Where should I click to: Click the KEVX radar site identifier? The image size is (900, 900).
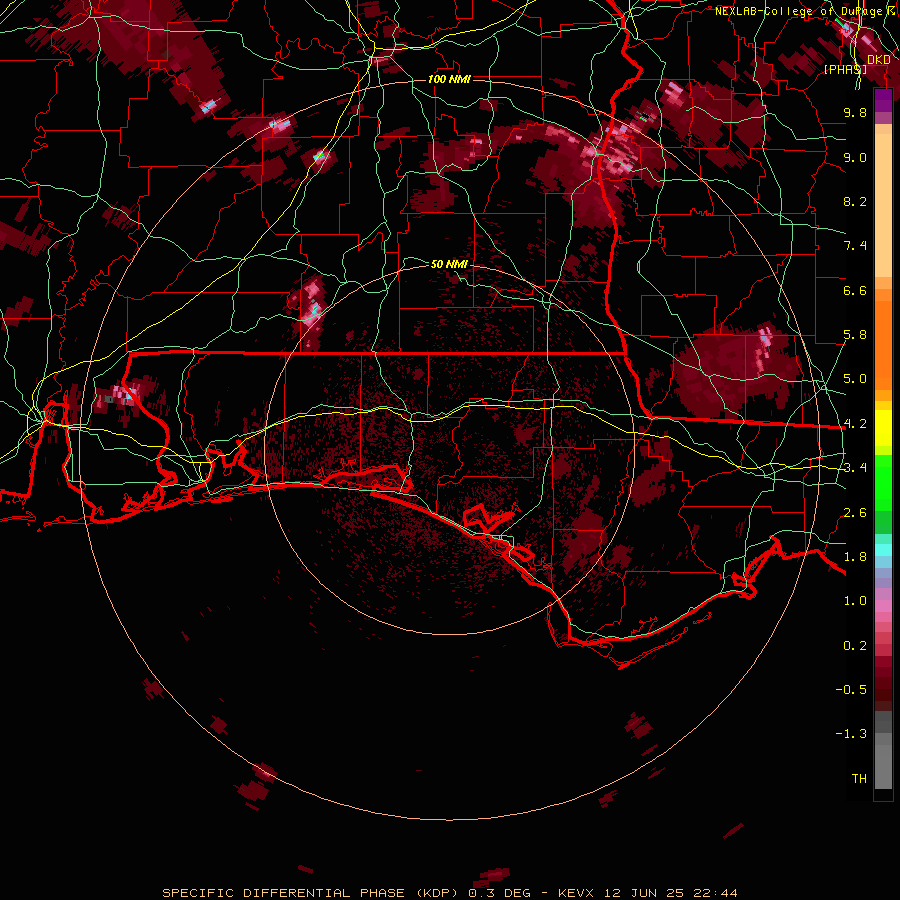coord(577,893)
